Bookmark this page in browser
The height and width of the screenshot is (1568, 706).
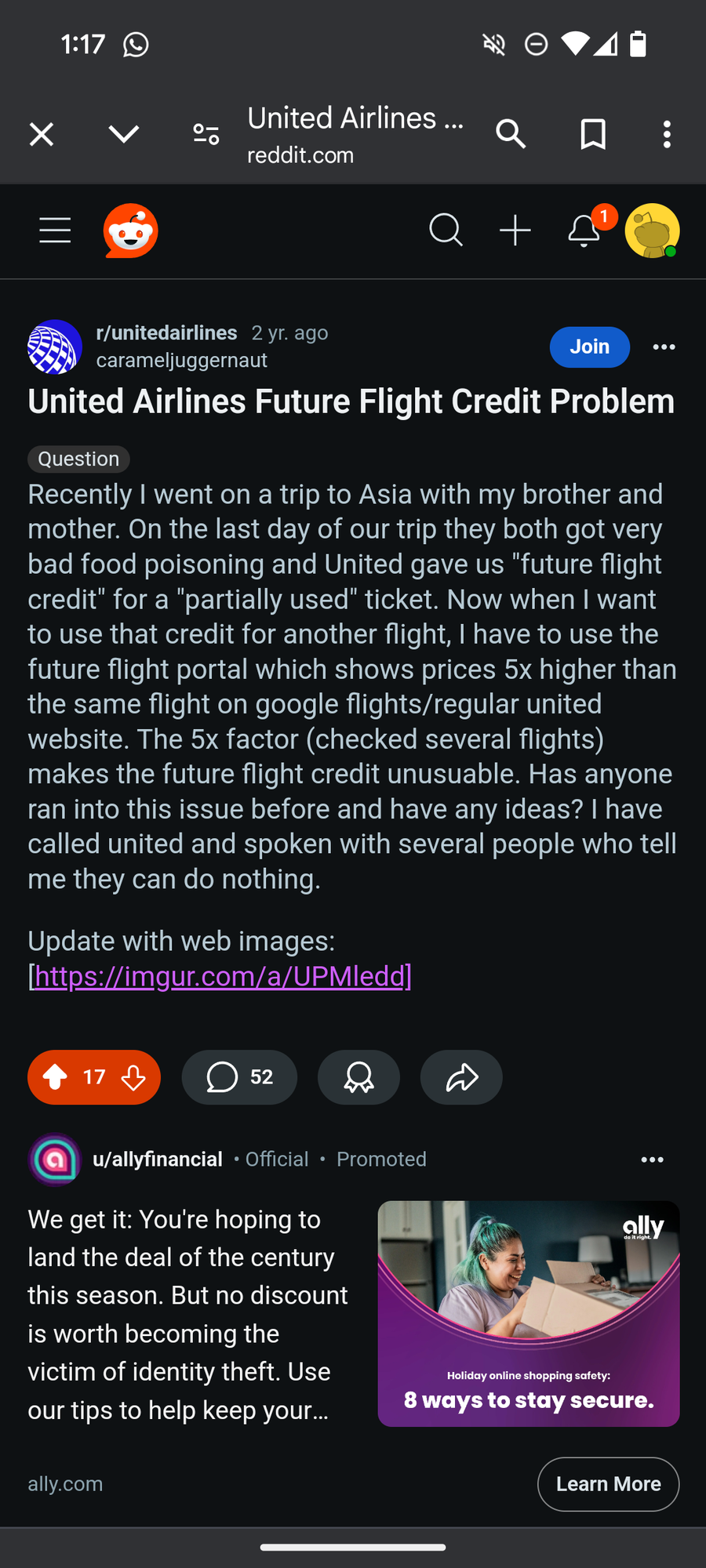point(592,134)
